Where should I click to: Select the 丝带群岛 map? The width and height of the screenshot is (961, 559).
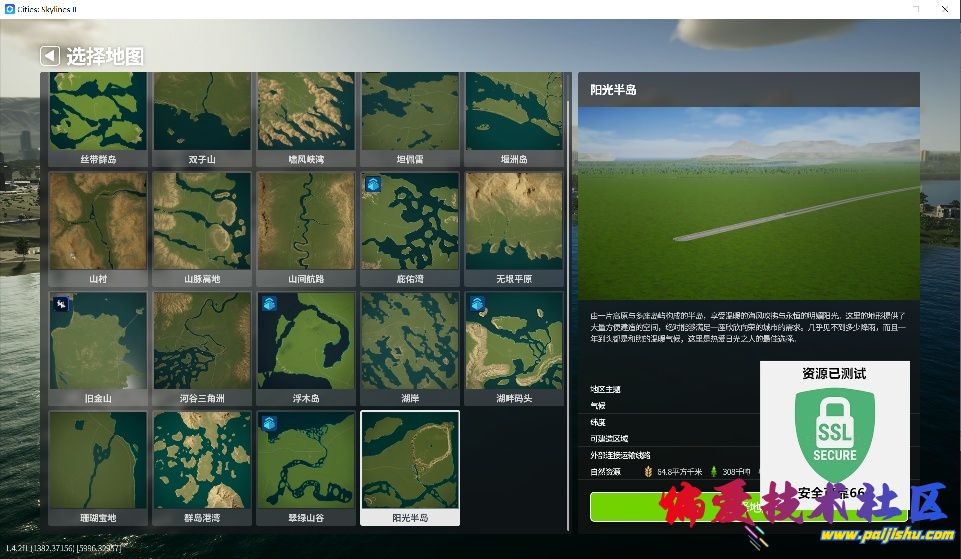(98, 113)
